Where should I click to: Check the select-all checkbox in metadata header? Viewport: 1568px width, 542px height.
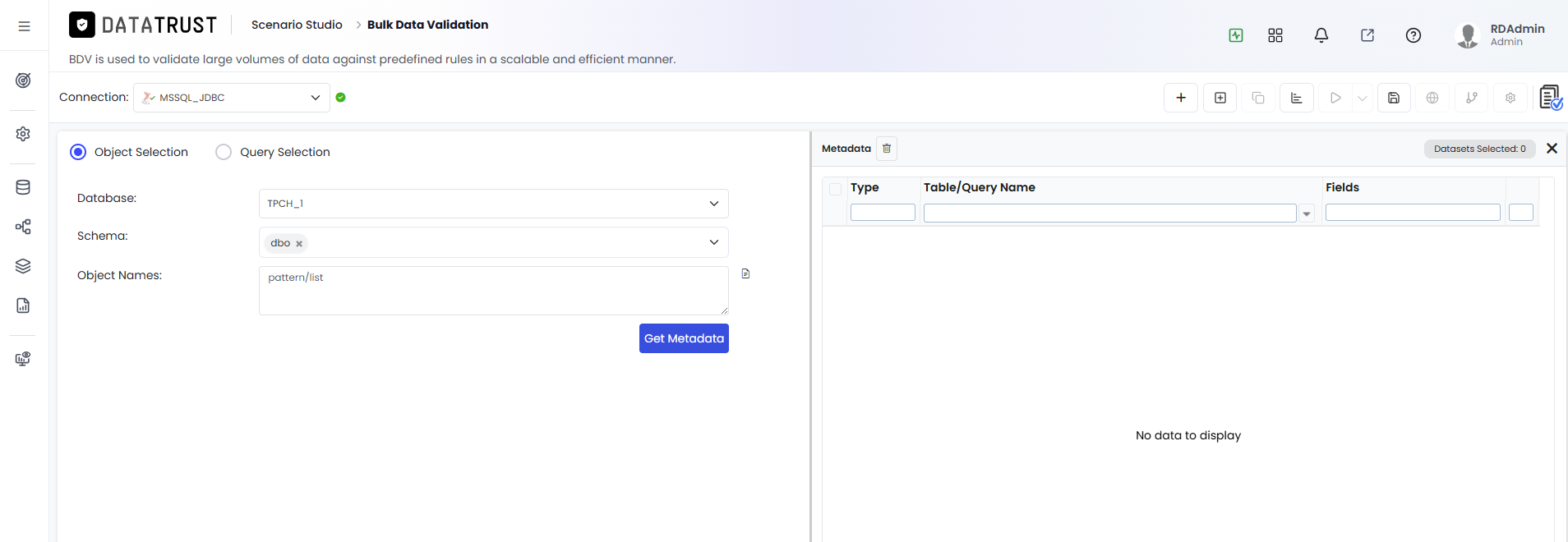pyautogui.click(x=836, y=189)
